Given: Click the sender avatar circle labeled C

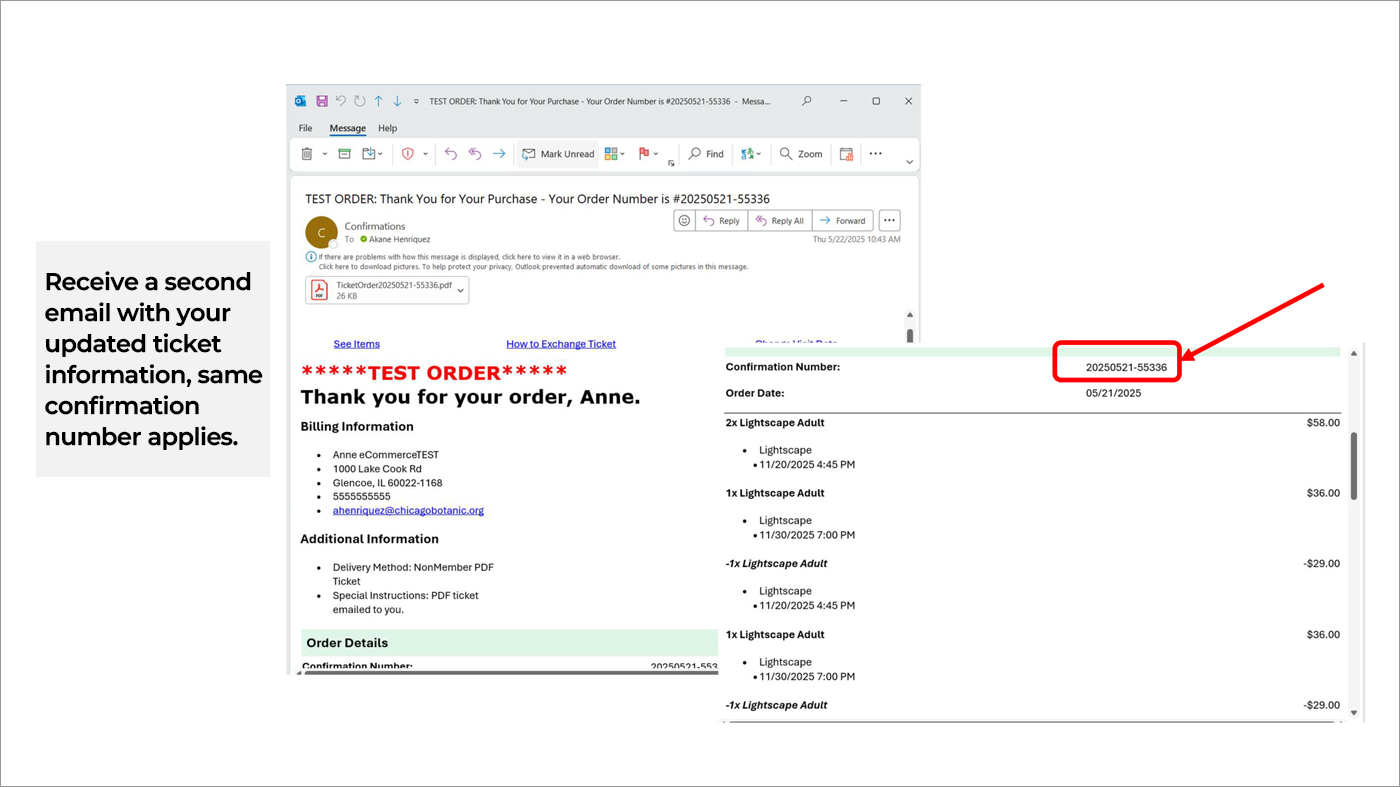Looking at the screenshot, I should (321, 232).
